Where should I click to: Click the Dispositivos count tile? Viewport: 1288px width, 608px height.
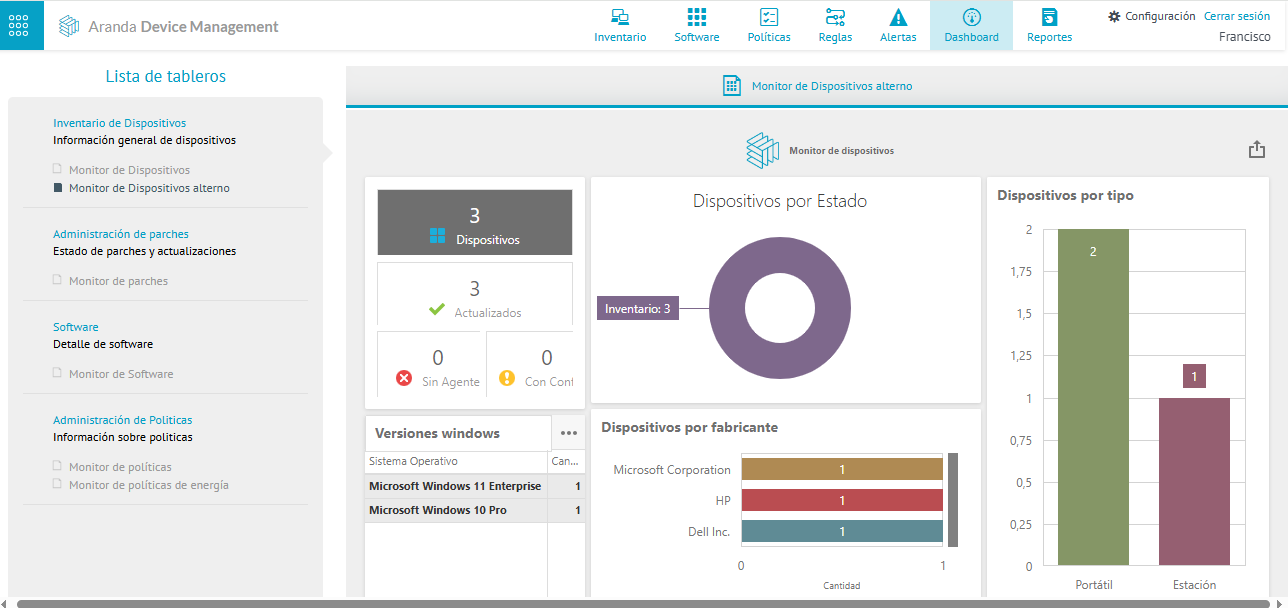pyautogui.click(x=475, y=223)
